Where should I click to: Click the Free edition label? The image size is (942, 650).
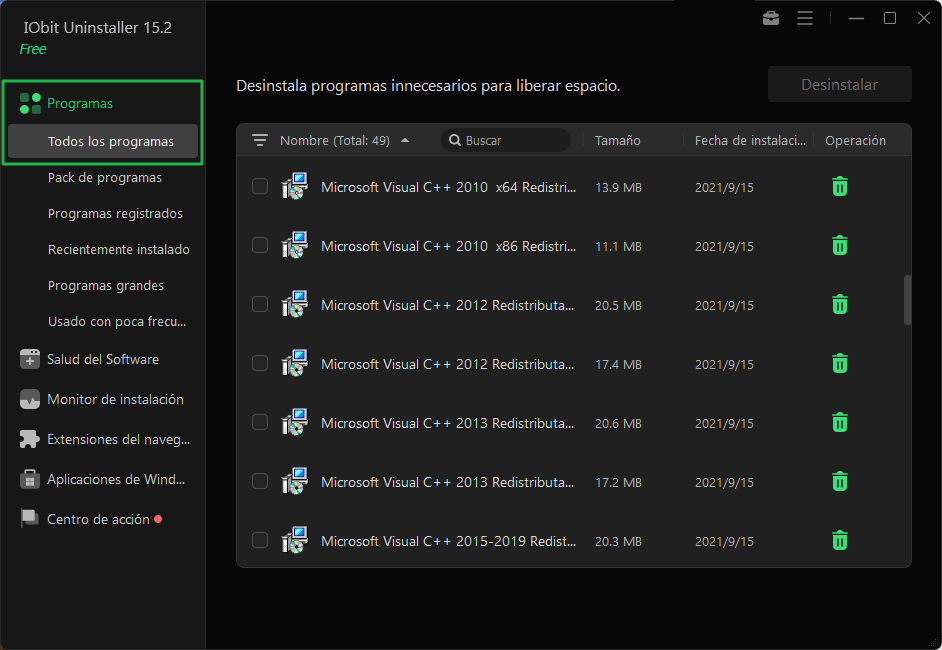coord(32,49)
